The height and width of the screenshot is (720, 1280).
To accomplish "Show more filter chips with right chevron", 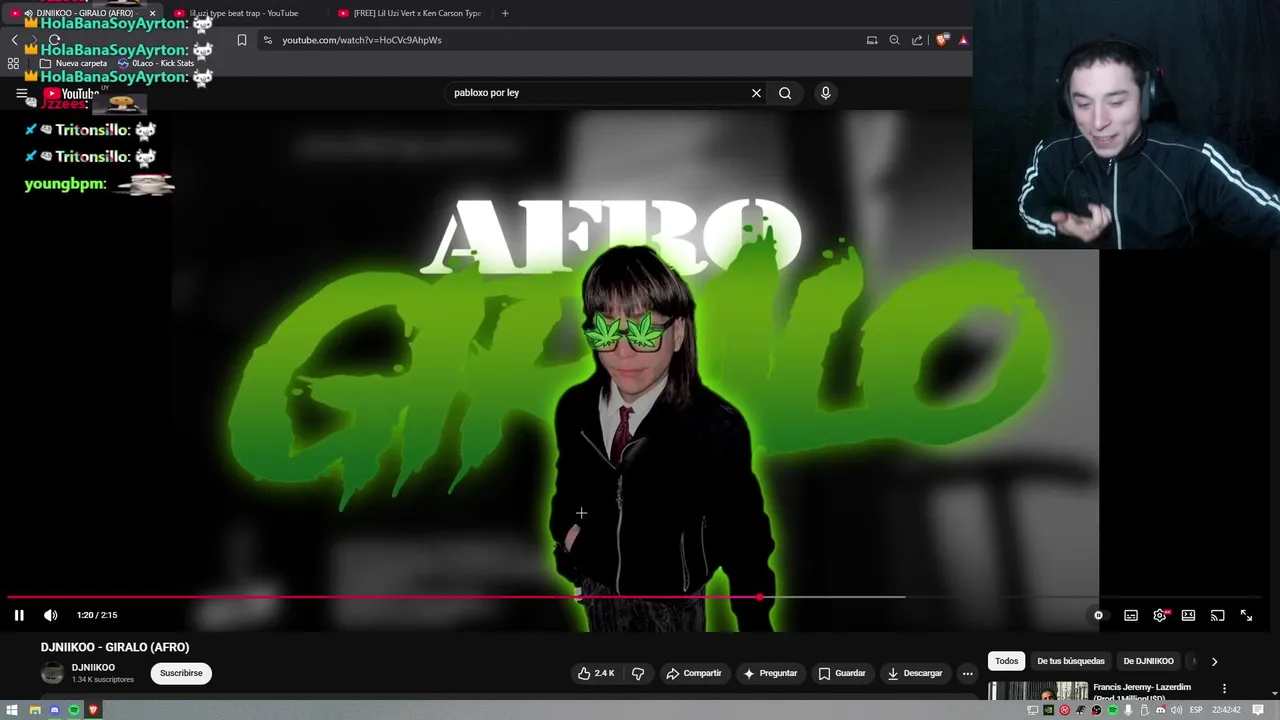I will (x=1214, y=661).
